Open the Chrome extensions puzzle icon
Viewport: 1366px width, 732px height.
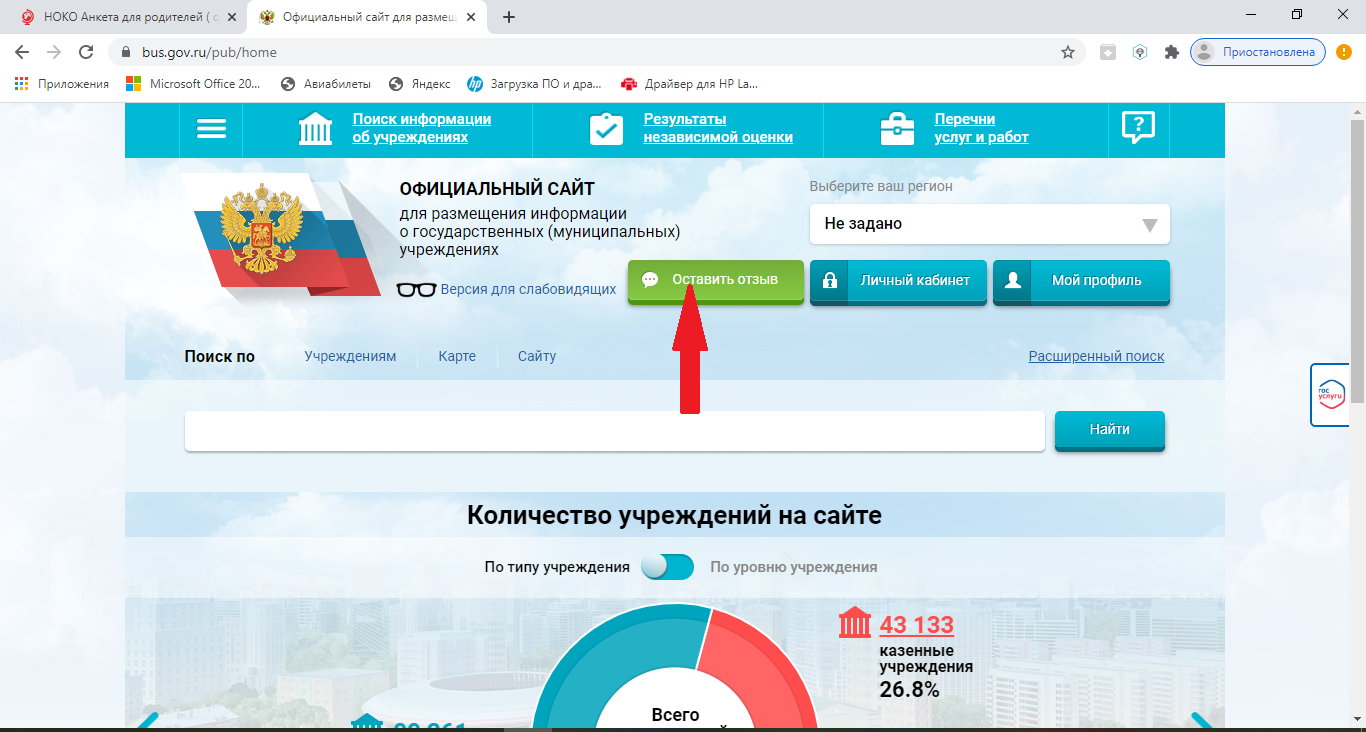[1172, 52]
